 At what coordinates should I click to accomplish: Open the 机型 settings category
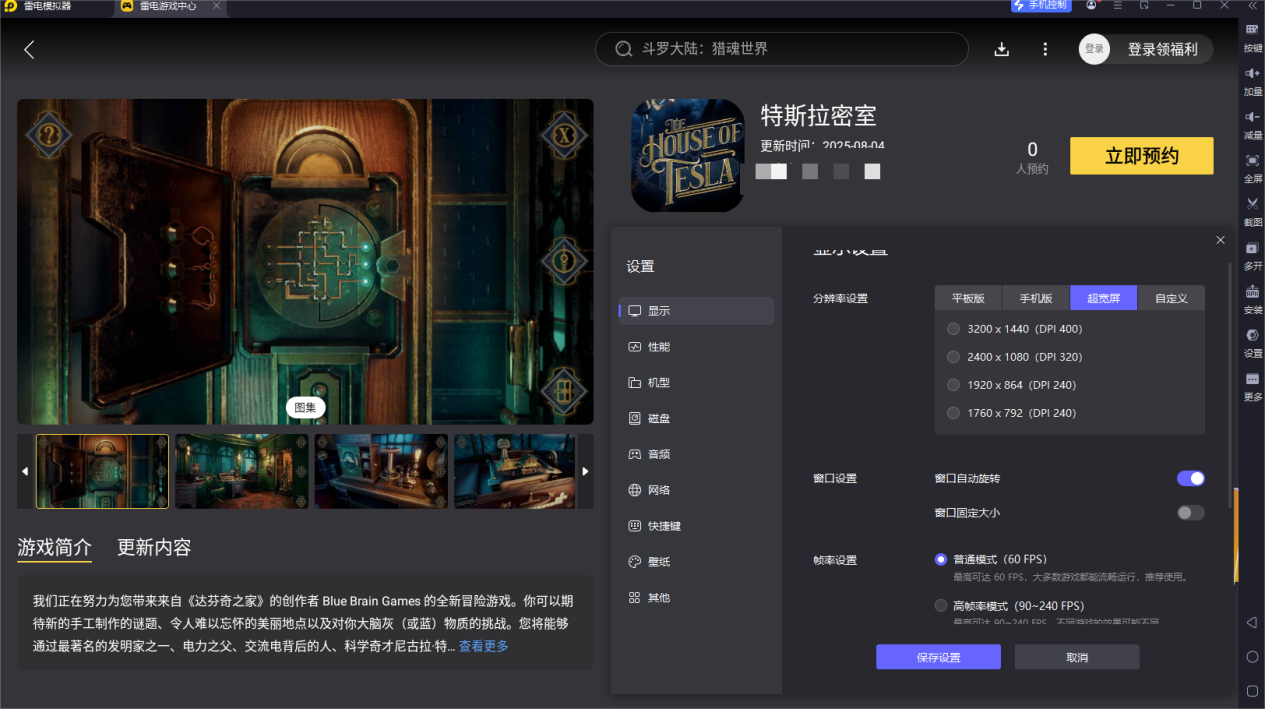point(696,383)
